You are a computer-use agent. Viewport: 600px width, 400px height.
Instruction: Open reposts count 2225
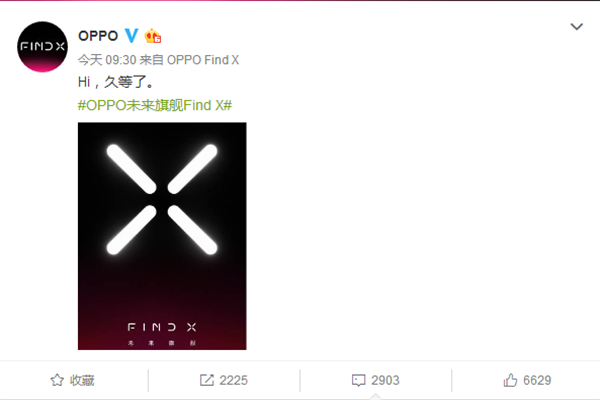233,380
